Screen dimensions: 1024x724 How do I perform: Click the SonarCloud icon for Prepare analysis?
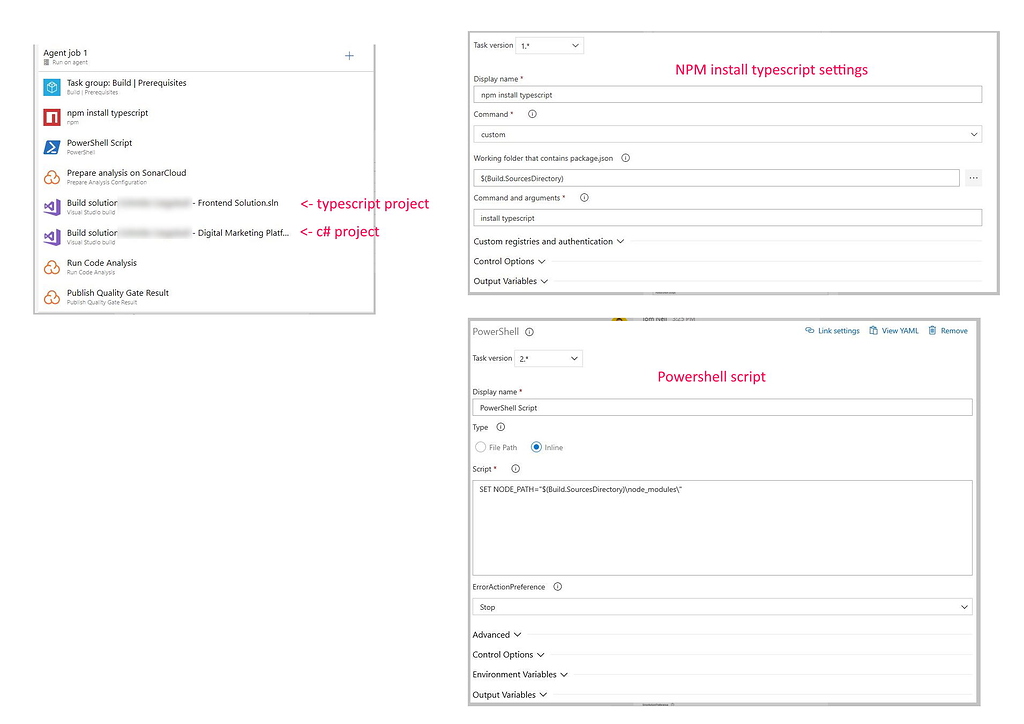point(52,177)
